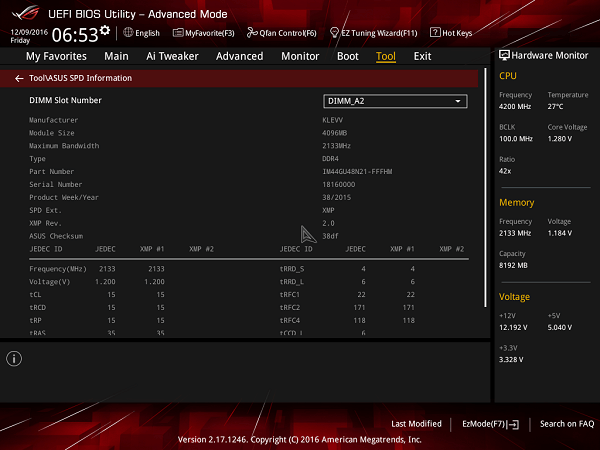Click the Voltage(V) row label

pos(49,282)
